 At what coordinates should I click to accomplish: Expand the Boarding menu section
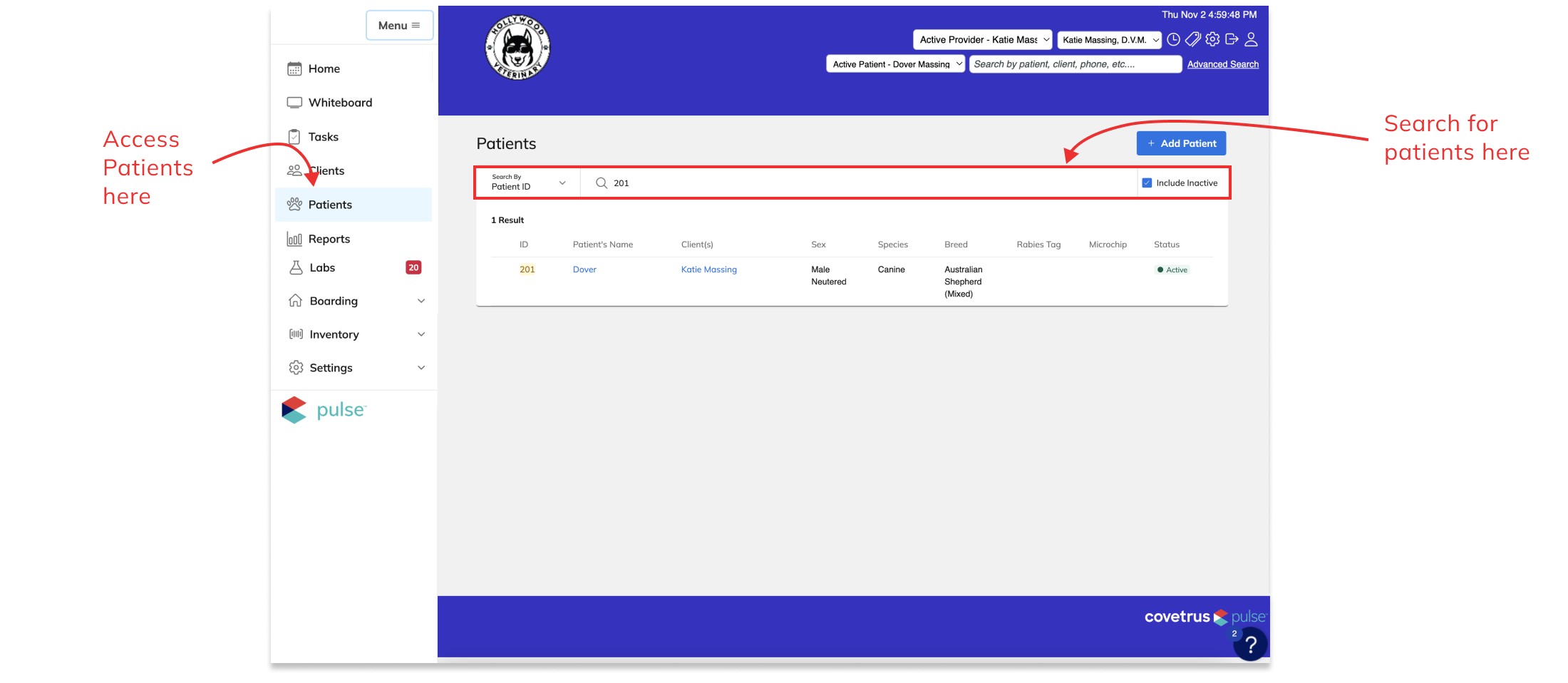coord(354,301)
